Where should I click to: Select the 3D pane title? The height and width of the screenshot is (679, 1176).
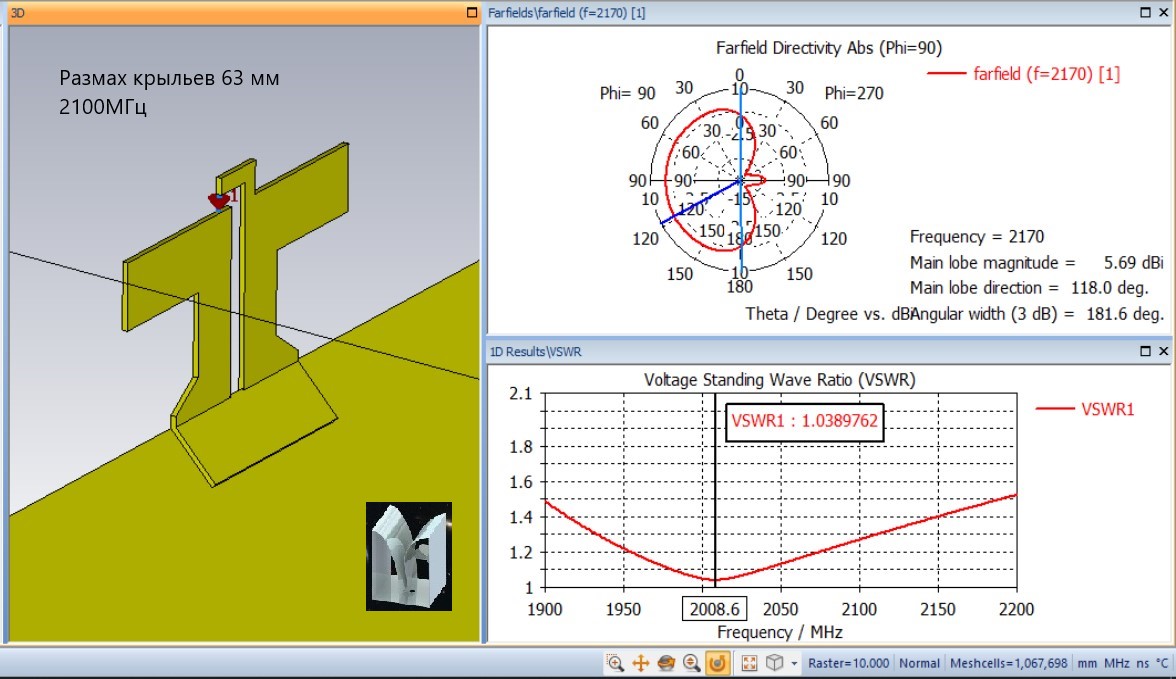pyautogui.click(x=17, y=13)
